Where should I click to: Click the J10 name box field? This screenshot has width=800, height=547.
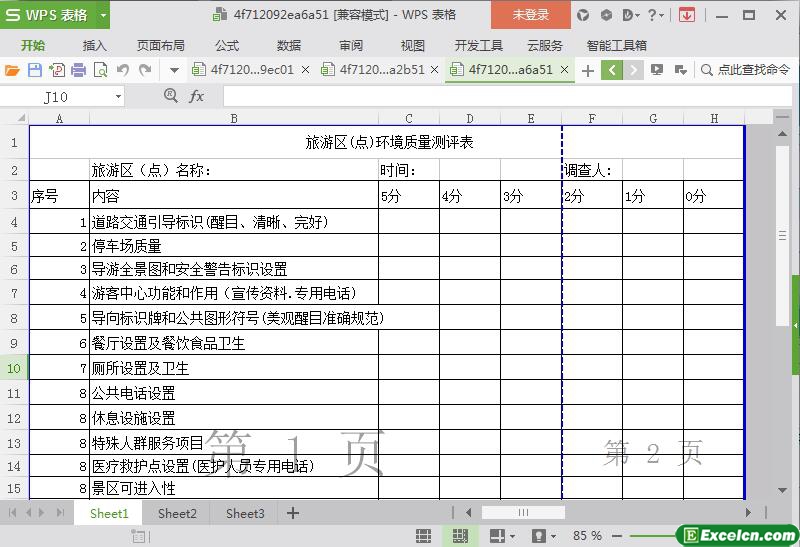[x=56, y=96]
